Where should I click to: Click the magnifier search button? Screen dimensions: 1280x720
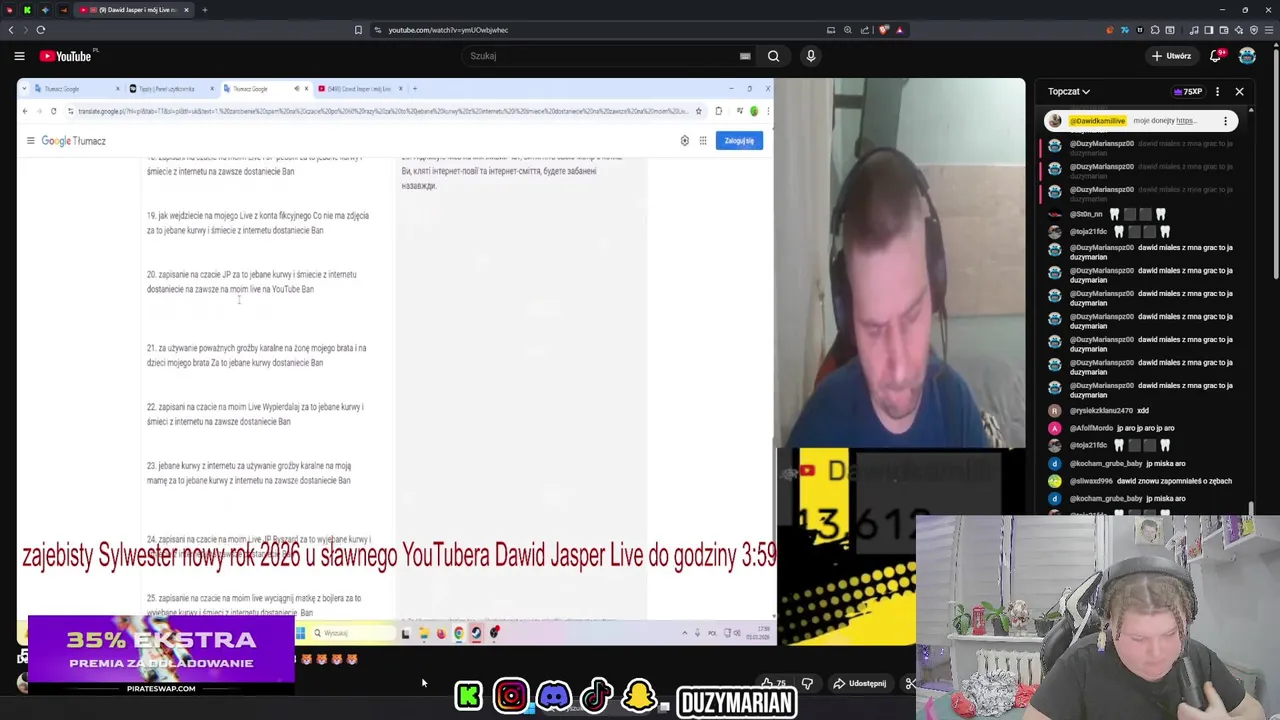tap(773, 56)
